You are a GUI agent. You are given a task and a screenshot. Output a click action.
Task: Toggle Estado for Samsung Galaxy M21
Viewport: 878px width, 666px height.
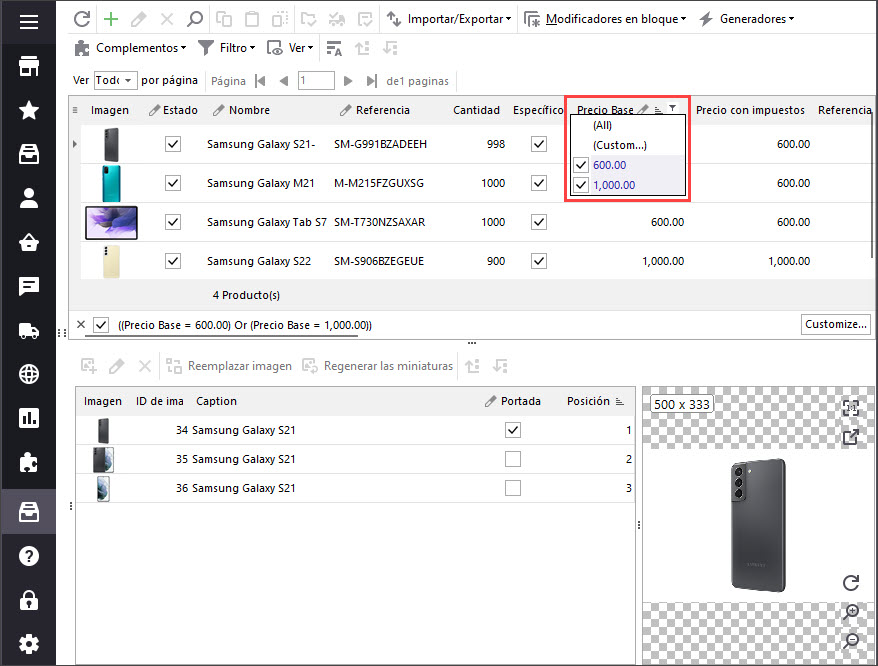tap(173, 183)
